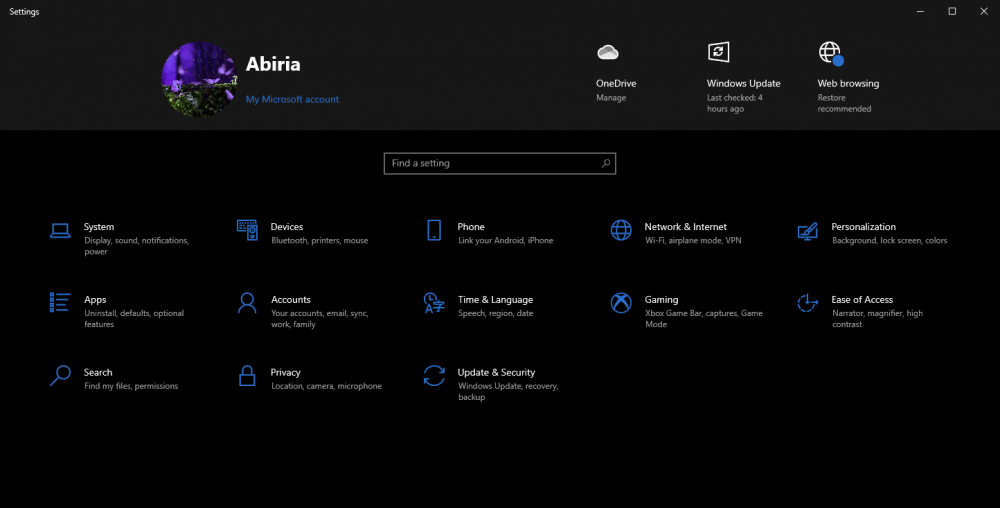Open Ease of Access icon
1000x508 pixels.
(x=807, y=303)
